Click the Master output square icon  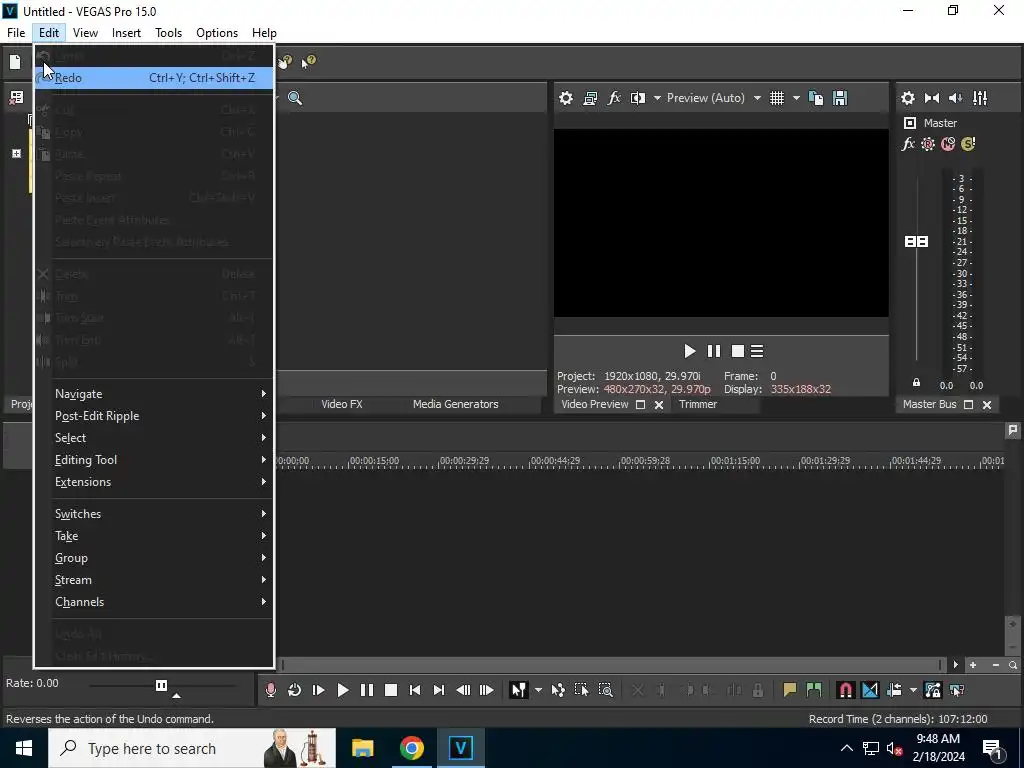tap(910, 123)
